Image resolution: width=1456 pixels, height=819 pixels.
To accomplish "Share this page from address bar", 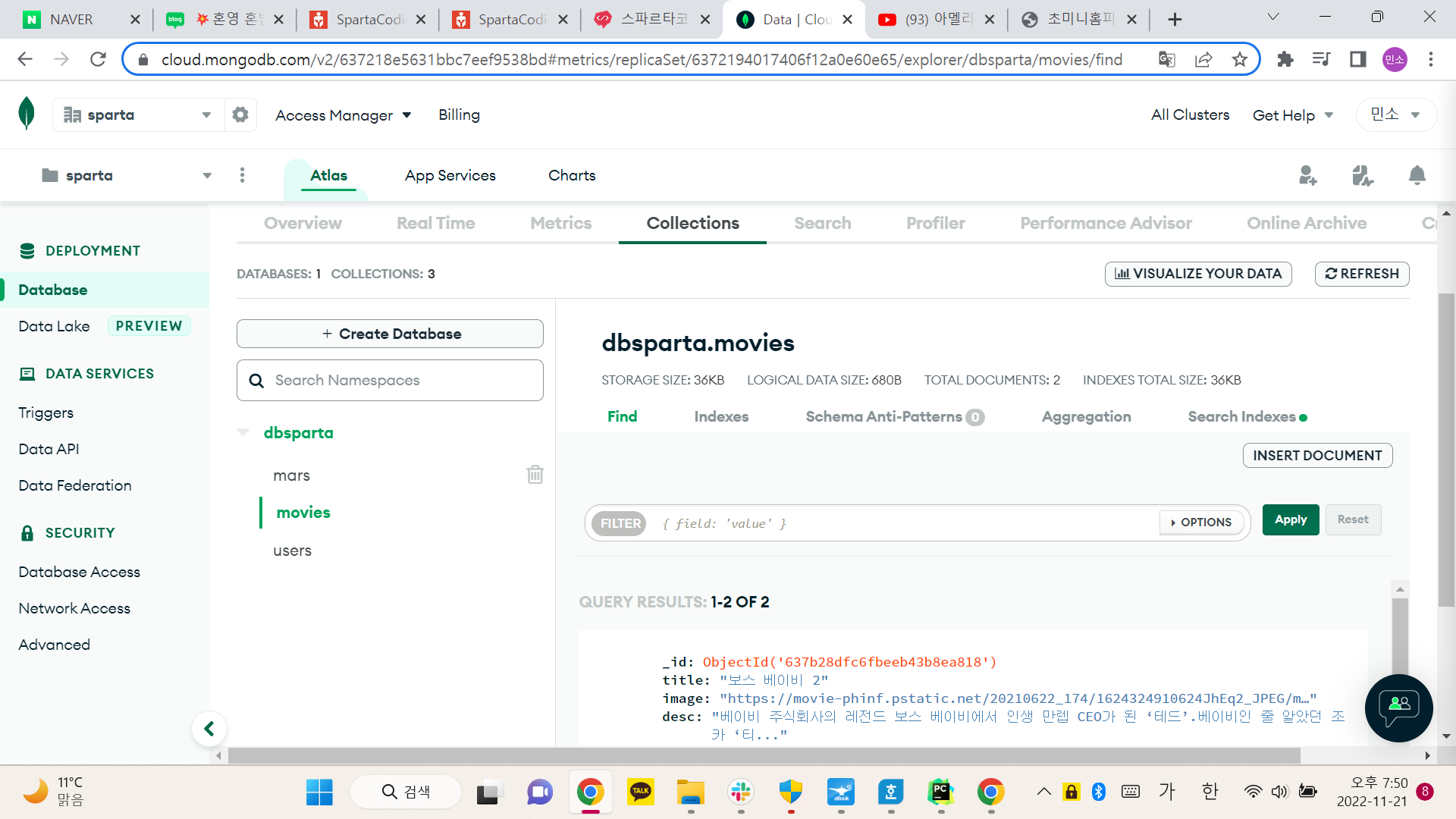I will coord(1203,59).
